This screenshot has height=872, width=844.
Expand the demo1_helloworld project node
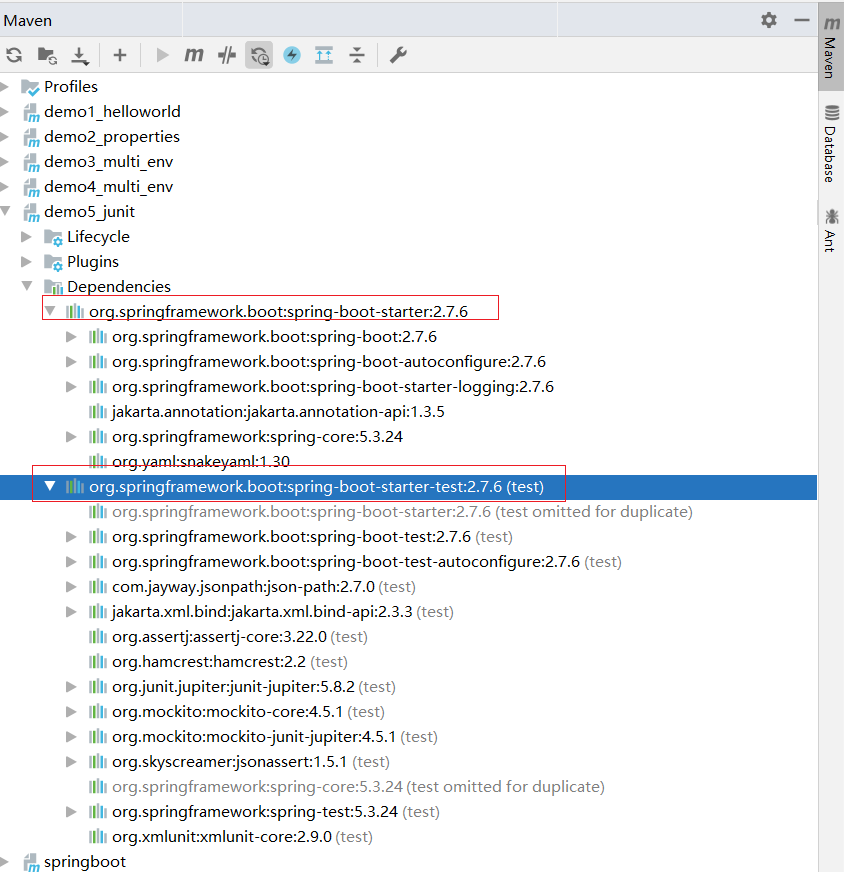(x=6, y=112)
